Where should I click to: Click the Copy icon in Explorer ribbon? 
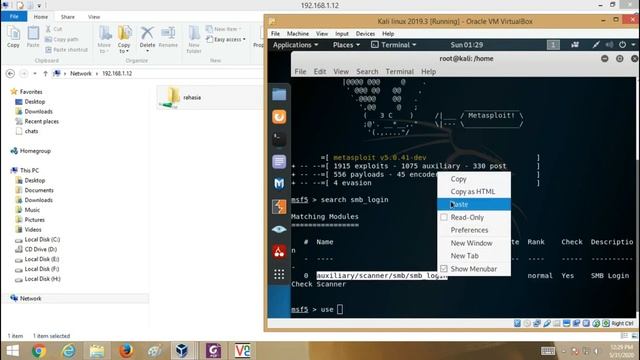point(13,37)
